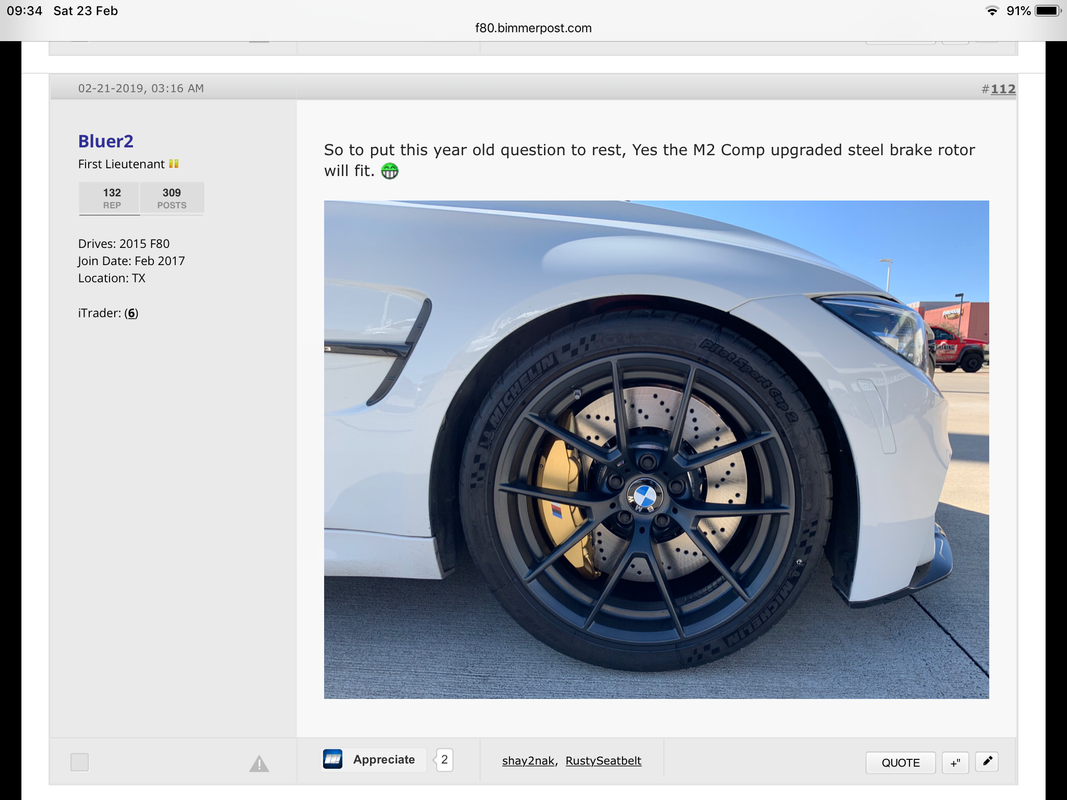Open shay2nak's profile link

pos(528,761)
